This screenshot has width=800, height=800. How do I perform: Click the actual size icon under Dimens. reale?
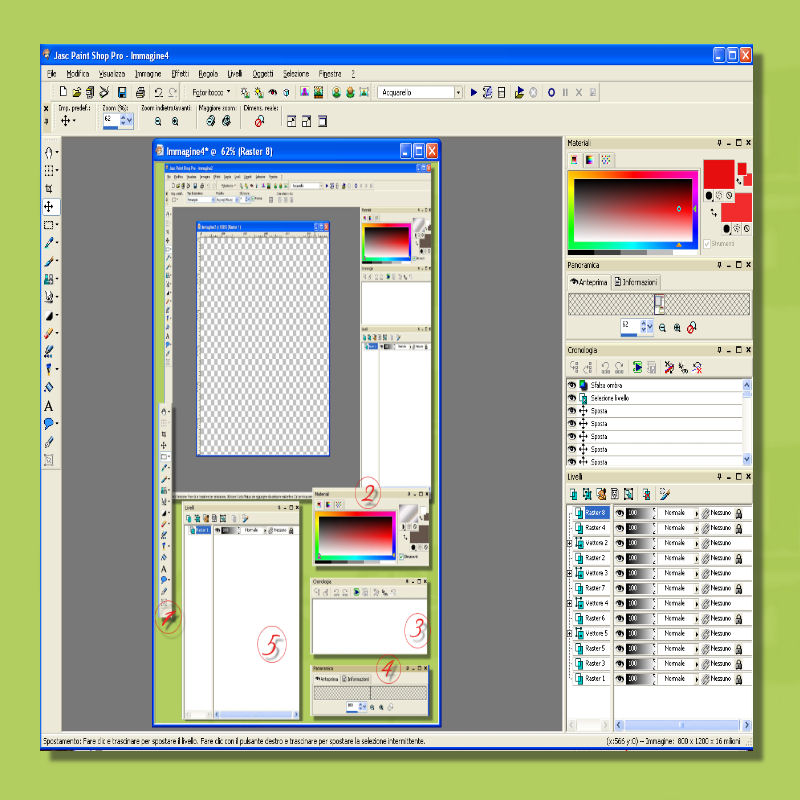tap(259, 121)
